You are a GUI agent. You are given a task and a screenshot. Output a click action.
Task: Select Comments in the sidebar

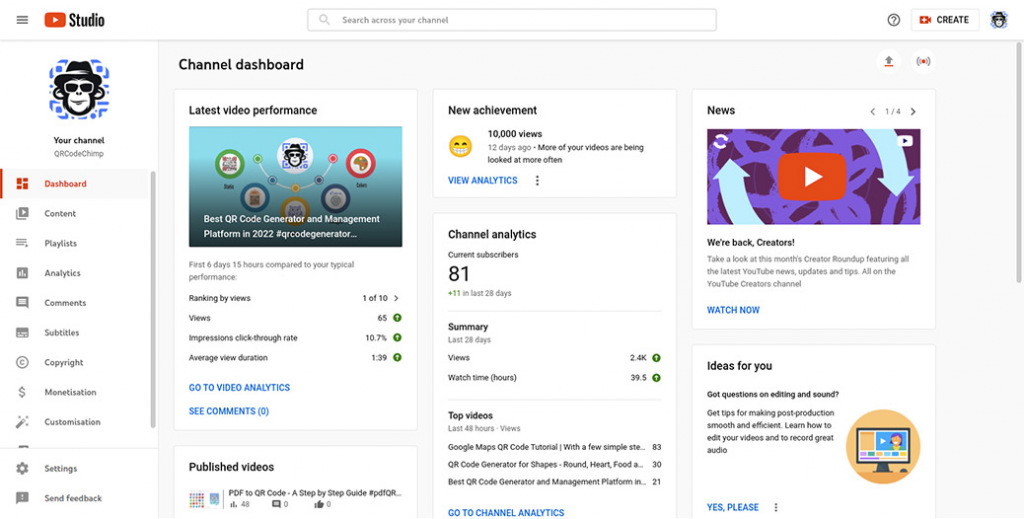coord(76,303)
